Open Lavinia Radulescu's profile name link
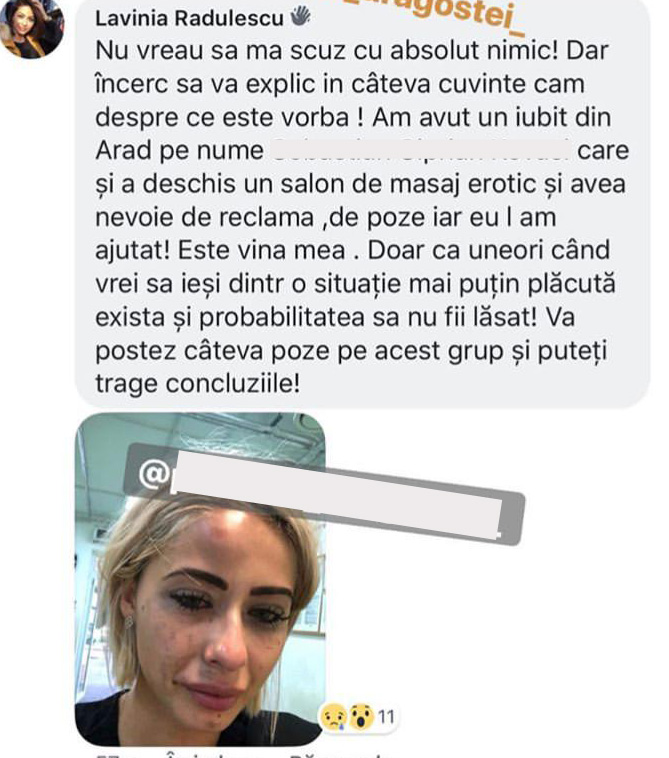The width and height of the screenshot is (669, 758). tap(189, 18)
